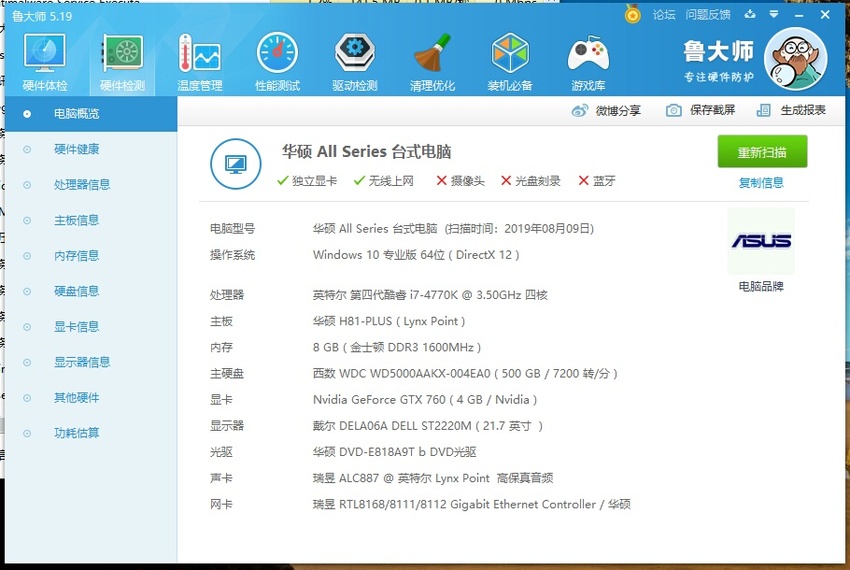
Task: Open 驱动检测 driver detection icon
Action: (355, 61)
